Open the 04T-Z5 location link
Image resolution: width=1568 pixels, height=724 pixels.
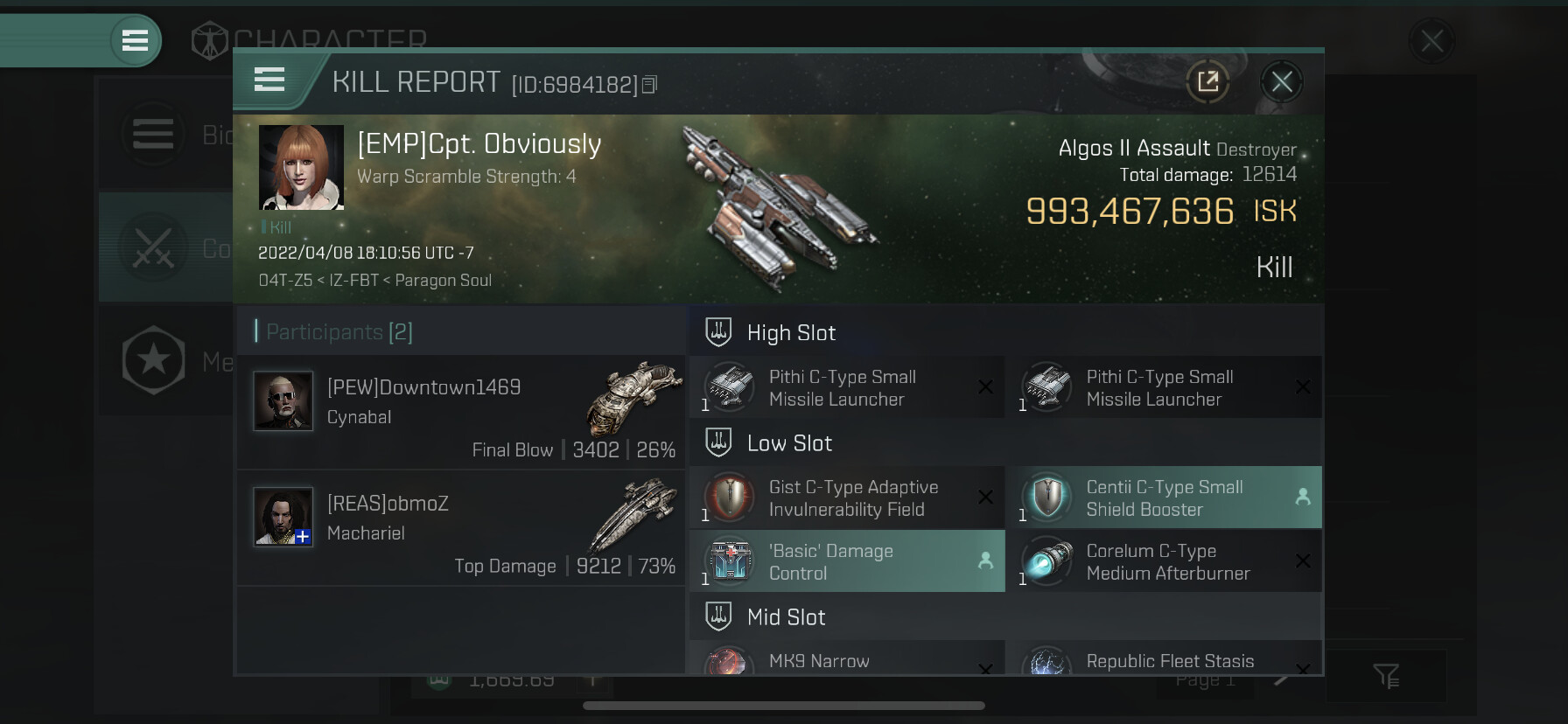click(x=285, y=281)
